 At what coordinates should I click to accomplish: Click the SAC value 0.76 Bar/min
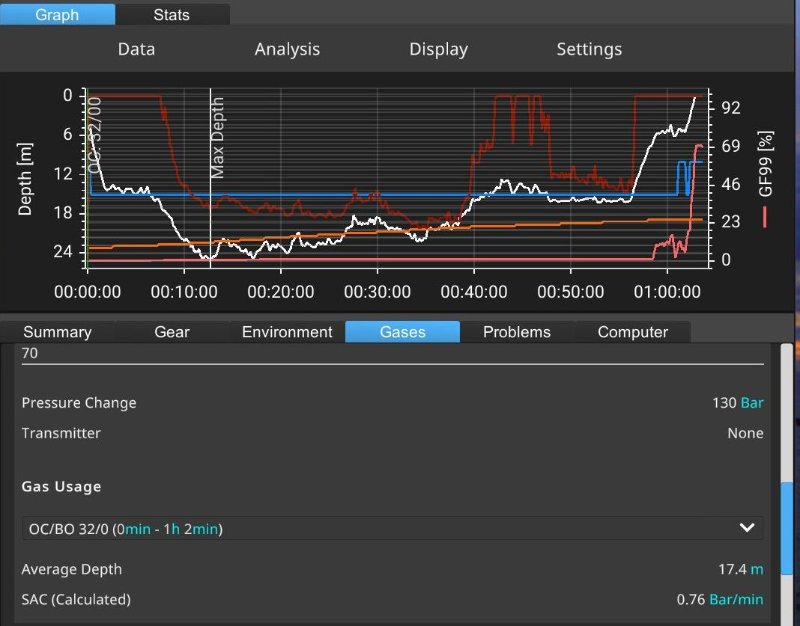(x=720, y=599)
